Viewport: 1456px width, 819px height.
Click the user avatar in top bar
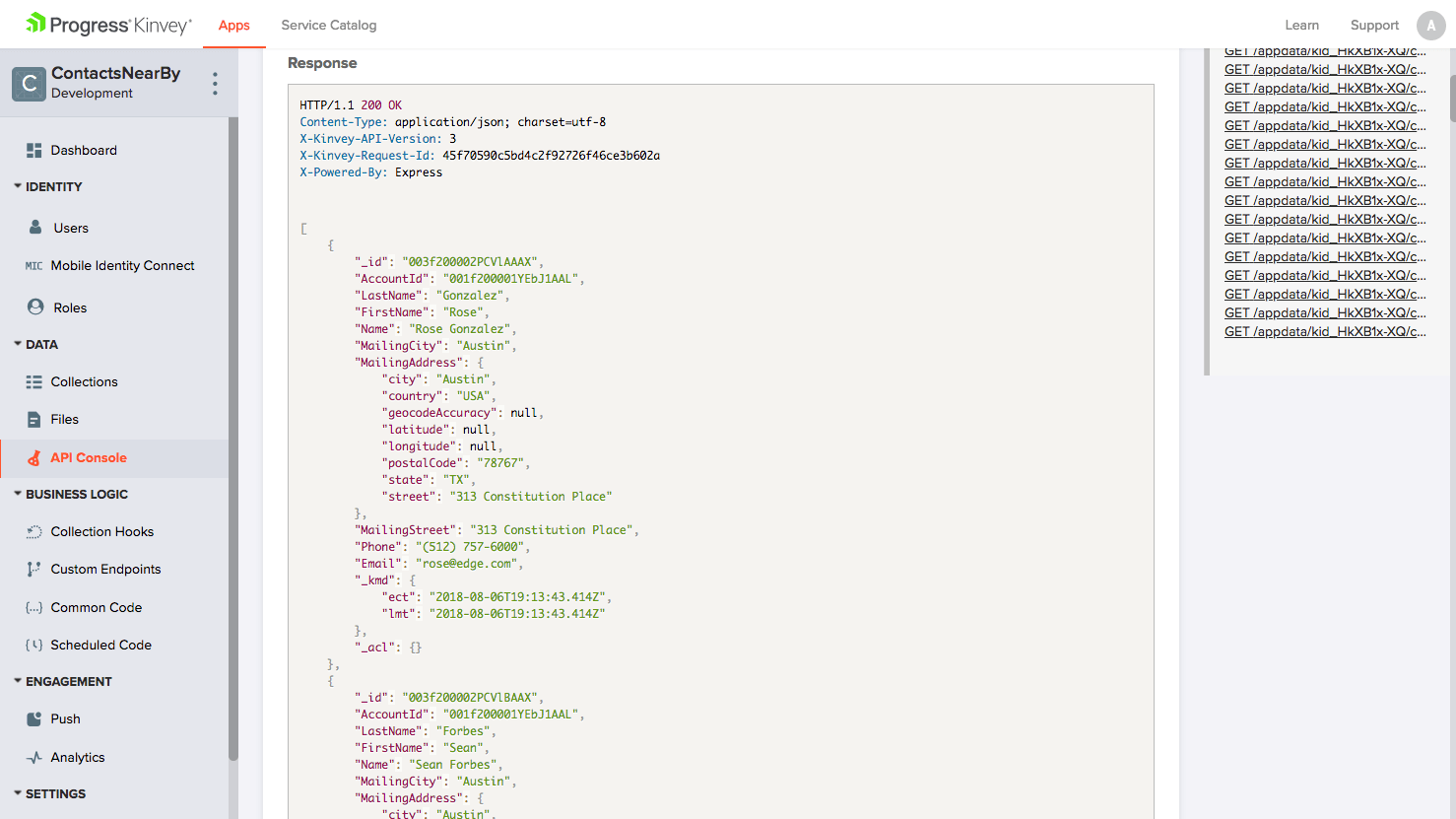pos(1430,26)
